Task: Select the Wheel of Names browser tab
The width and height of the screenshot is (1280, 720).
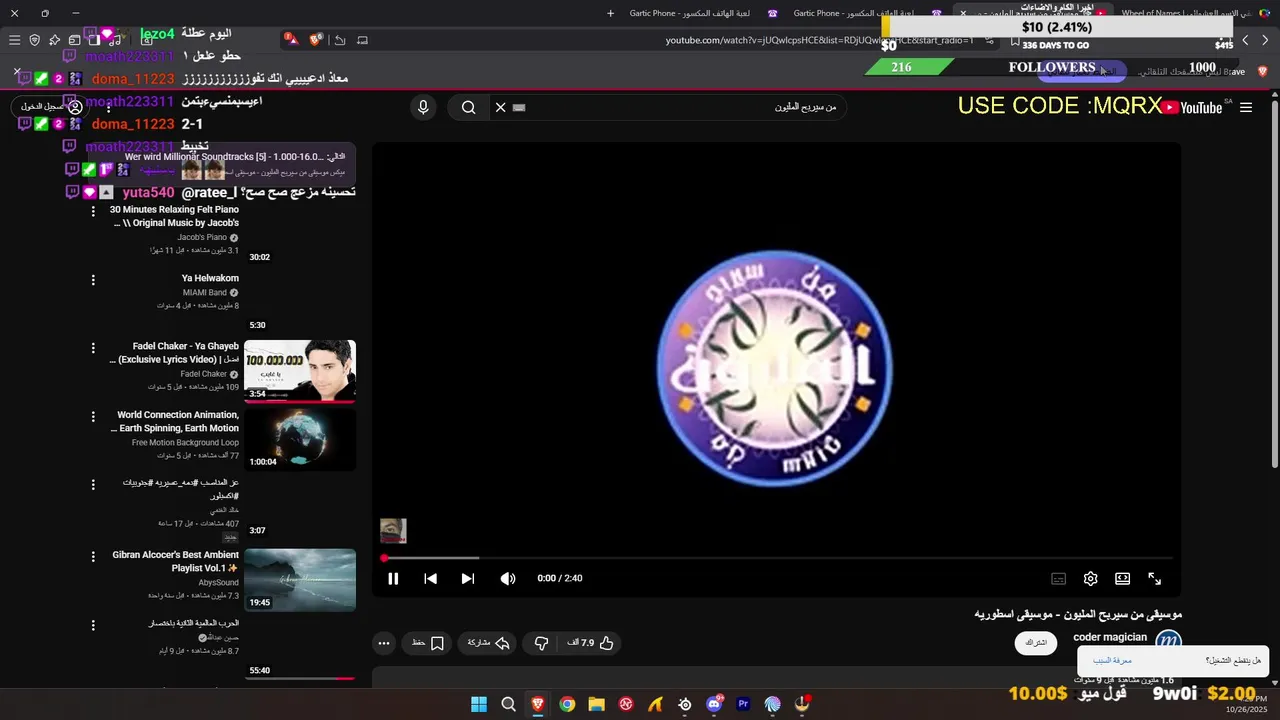Action: [x=1195, y=13]
